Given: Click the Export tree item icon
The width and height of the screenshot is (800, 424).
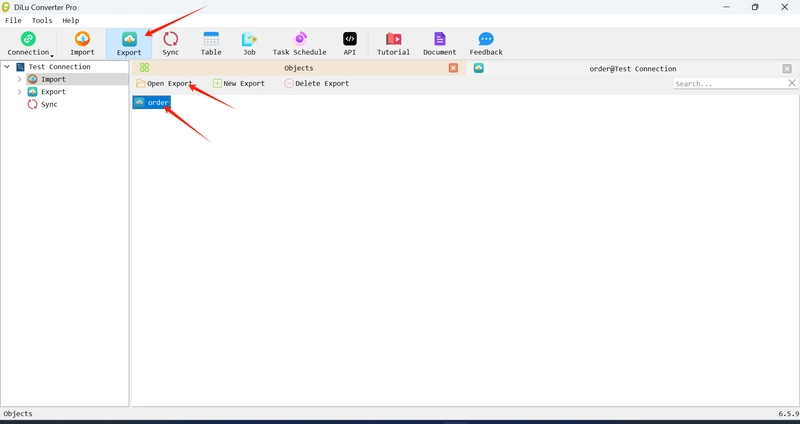Looking at the screenshot, I should click(32, 92).
